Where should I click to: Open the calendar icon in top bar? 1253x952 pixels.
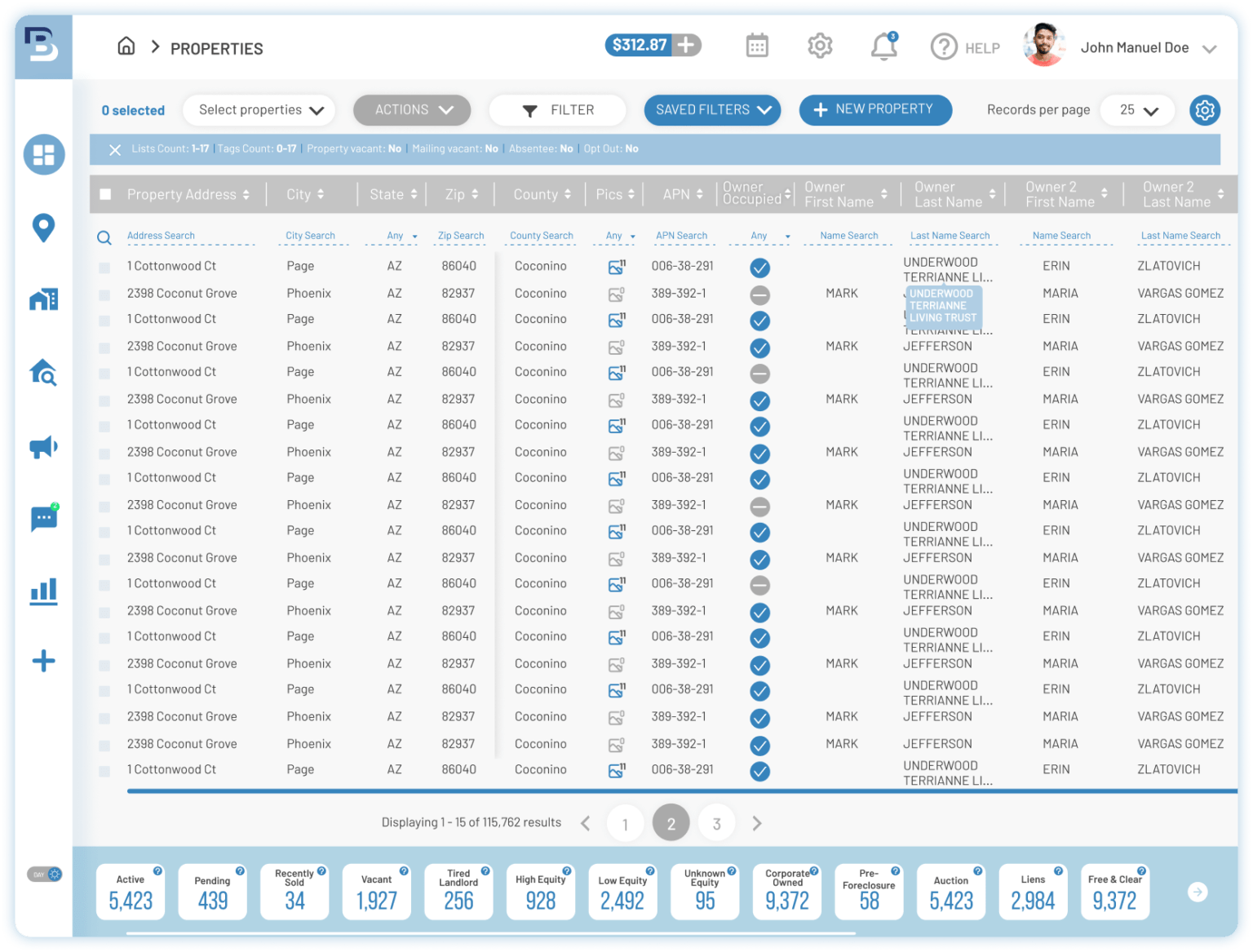[x=757, y=46]
